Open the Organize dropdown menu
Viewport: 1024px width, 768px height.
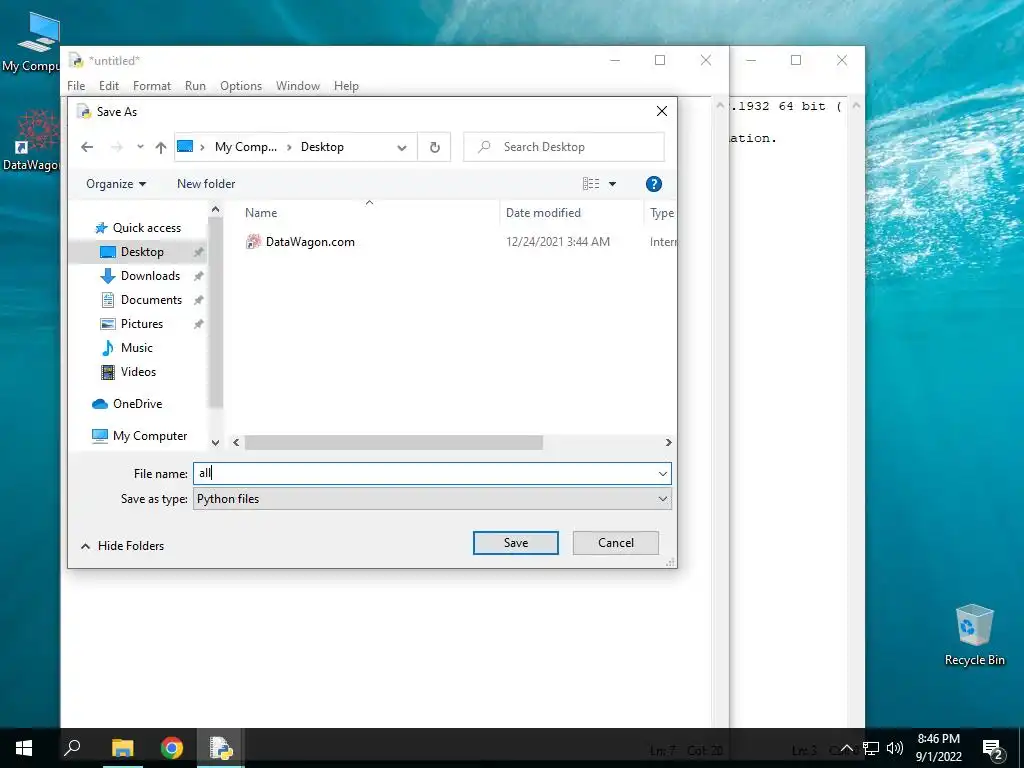[x=116, y=184]
